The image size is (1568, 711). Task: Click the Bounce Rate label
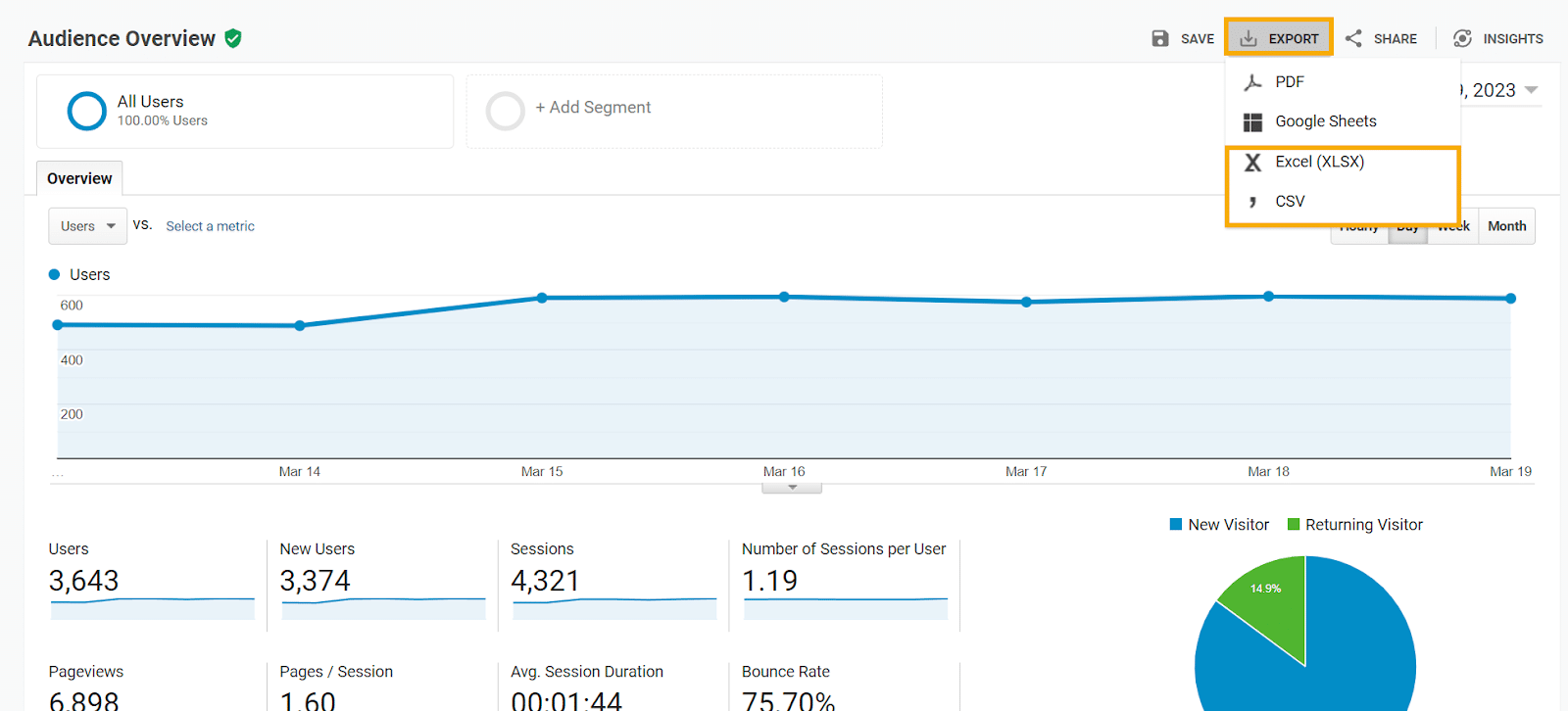pos(786,672)
